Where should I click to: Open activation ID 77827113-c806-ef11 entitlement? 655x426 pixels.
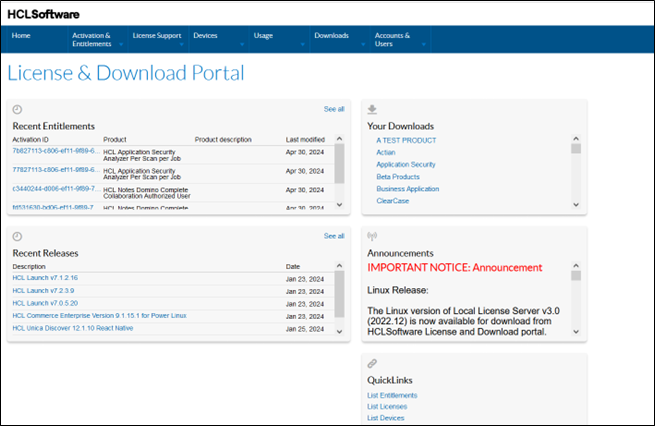(56, 170)
